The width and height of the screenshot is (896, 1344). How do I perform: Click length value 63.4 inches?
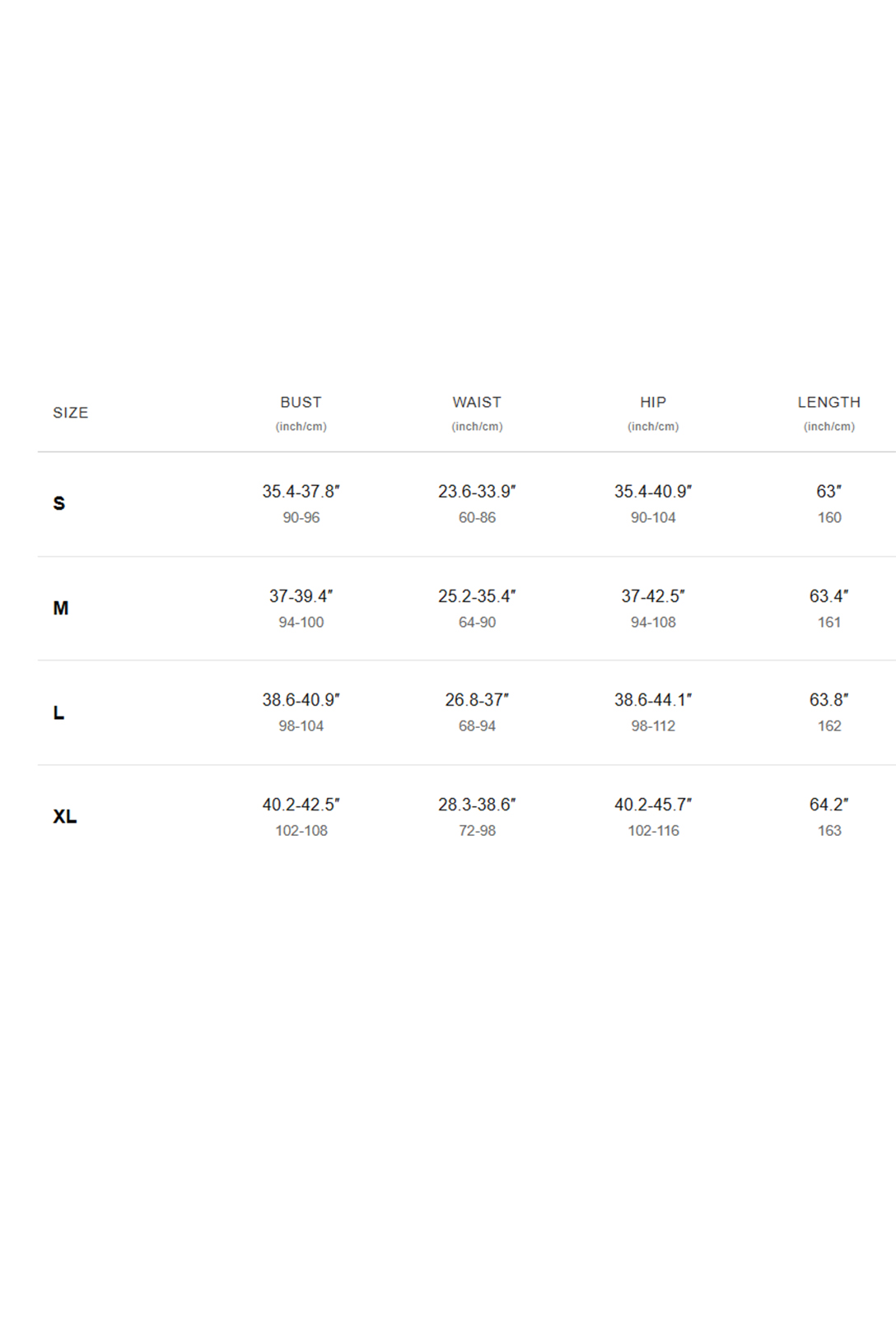pos(828,596)
